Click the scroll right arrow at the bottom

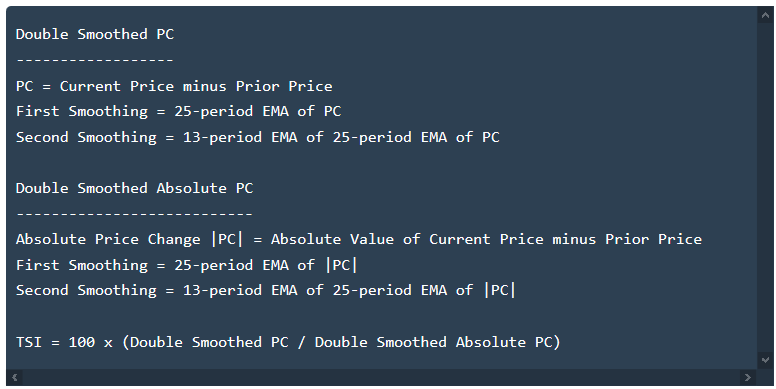click(x=747, y=378)
